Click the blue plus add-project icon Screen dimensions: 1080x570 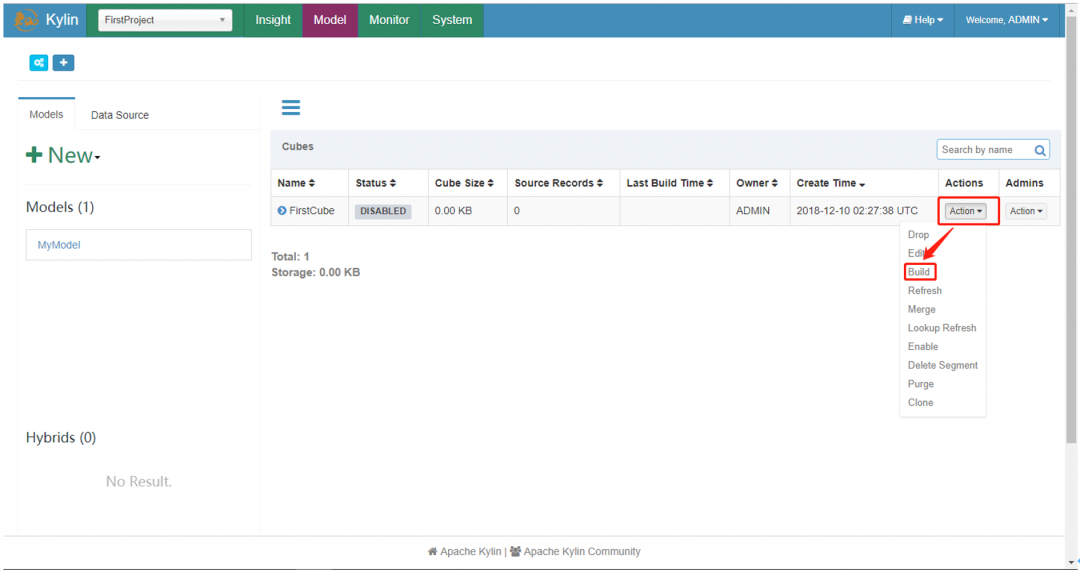click(x=63, y=63)
